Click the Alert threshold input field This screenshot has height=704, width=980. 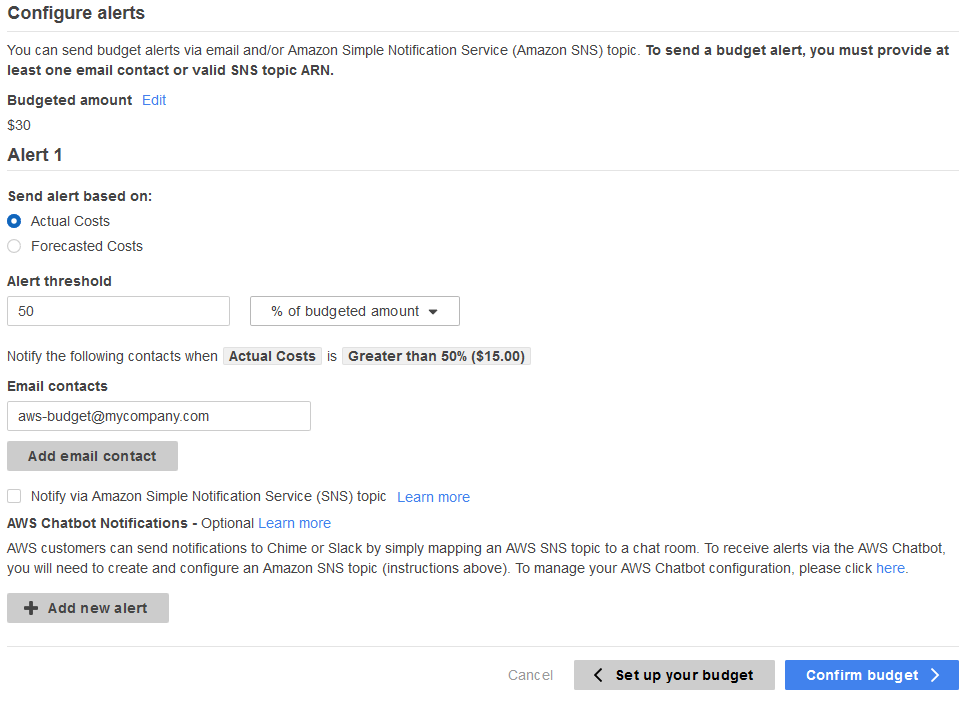point(118,311)
